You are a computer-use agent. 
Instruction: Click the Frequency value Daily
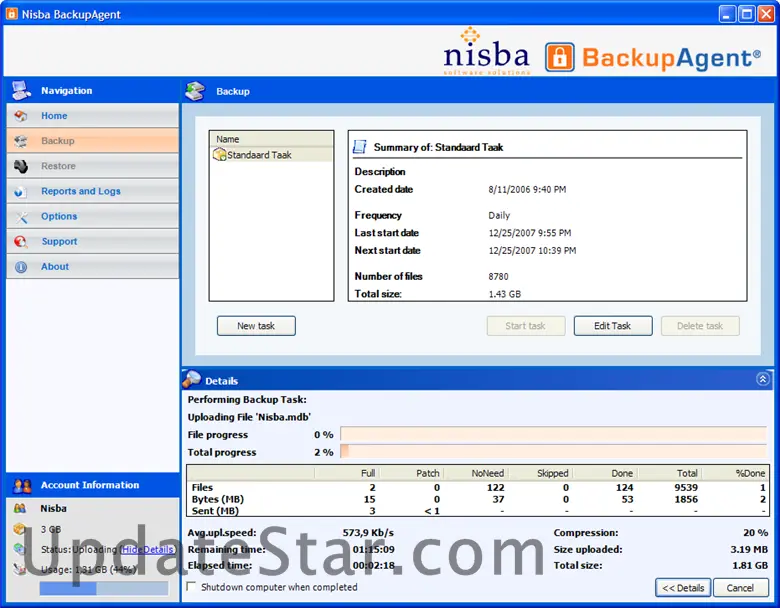pos(499,215)
